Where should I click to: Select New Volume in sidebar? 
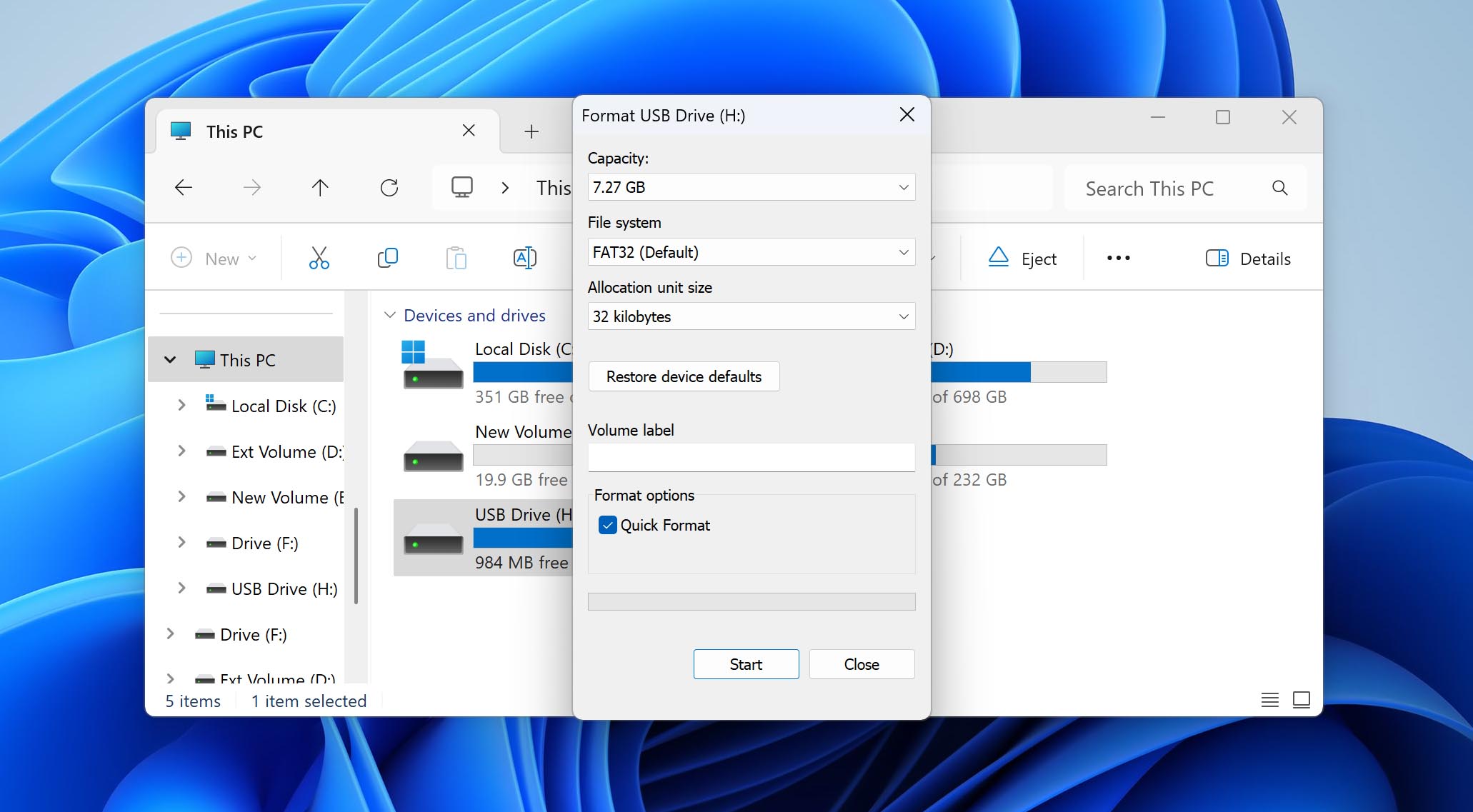pyautogui.click(x=274, y=497)
